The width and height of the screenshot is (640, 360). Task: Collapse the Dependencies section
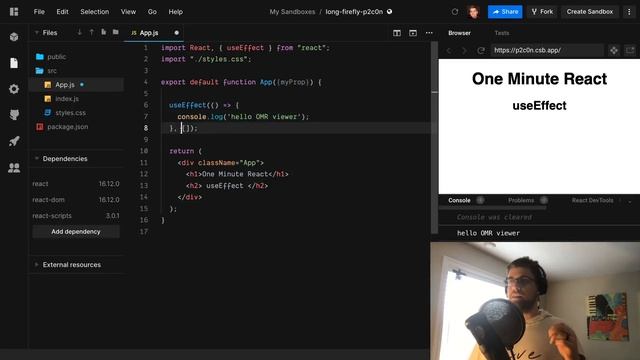[37, 158]
